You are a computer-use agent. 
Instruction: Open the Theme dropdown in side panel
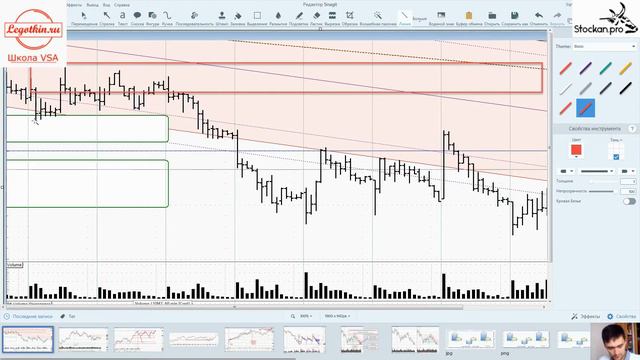tap(604, 47)
